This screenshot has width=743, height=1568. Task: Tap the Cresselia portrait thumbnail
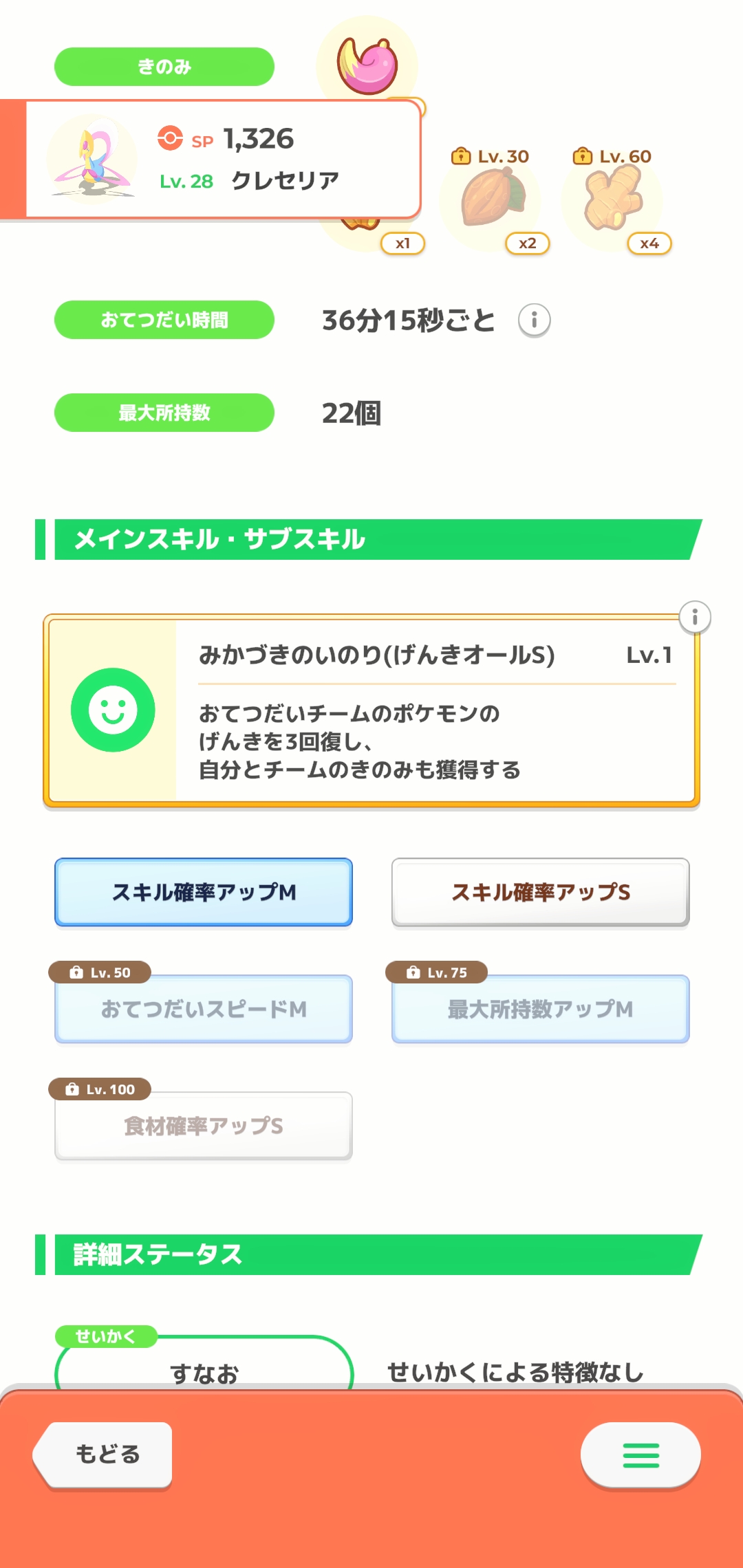pyautogui.click(x=93, y=160)
